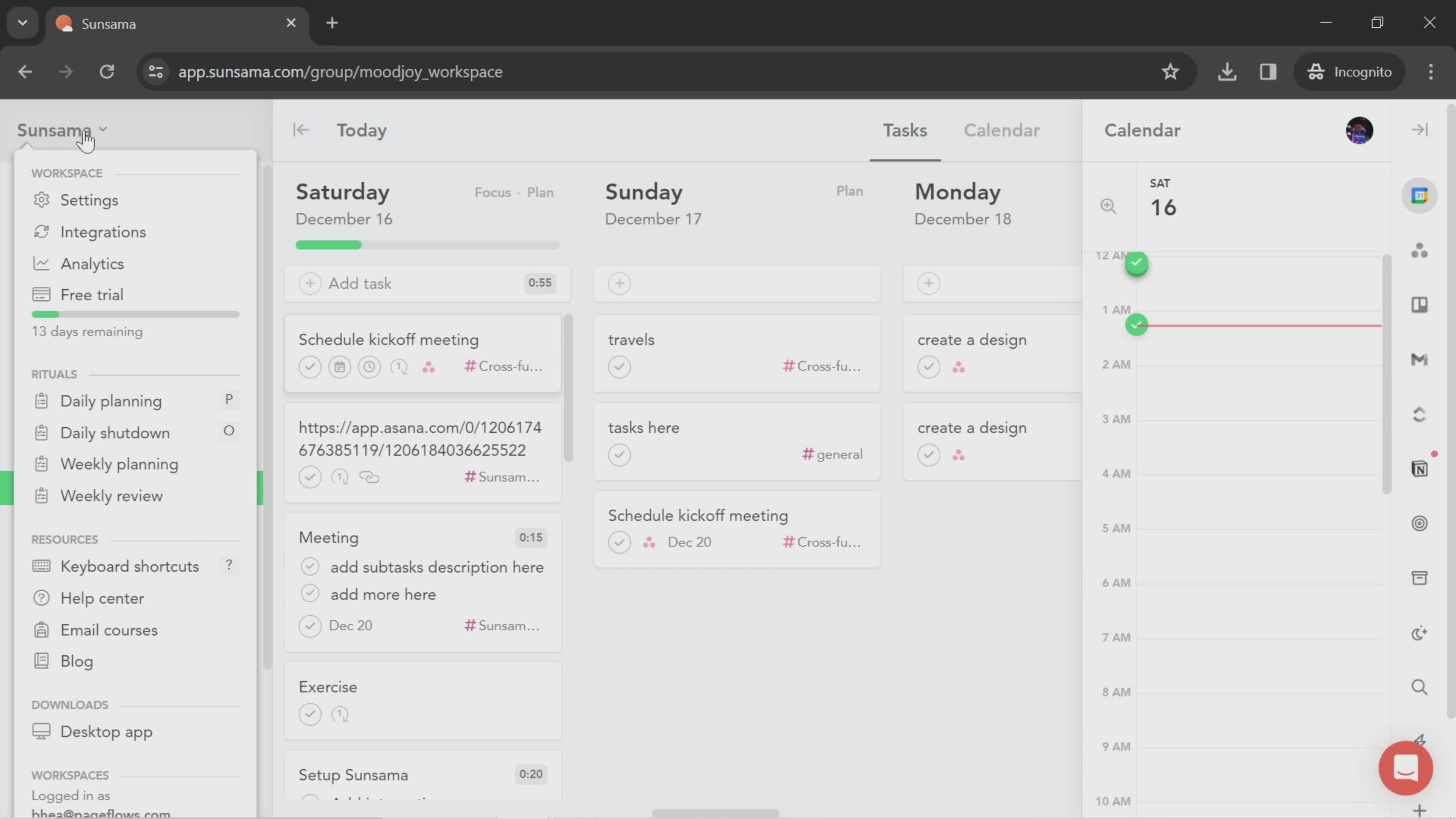Viewport: 1456px width, 819px height.
Task: Click the Free trial upgrade button
Action: (x=91, y=294)
